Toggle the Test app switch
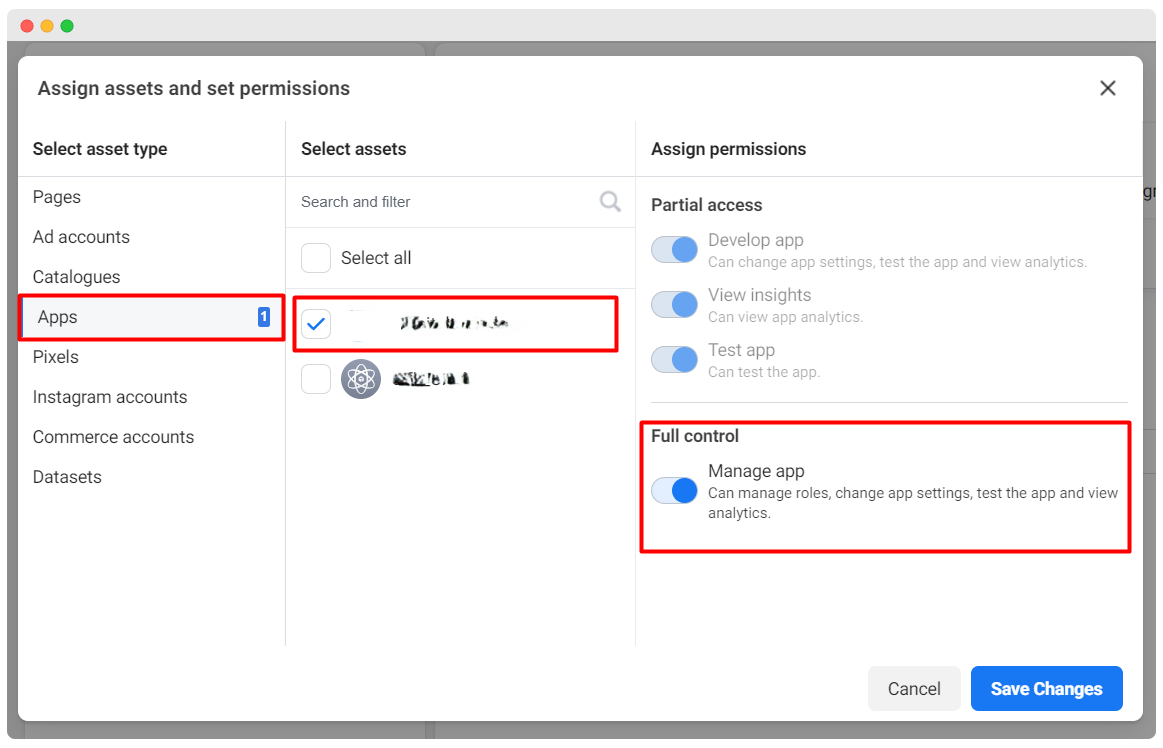1163x748 pixels. (x=674, y=360)
